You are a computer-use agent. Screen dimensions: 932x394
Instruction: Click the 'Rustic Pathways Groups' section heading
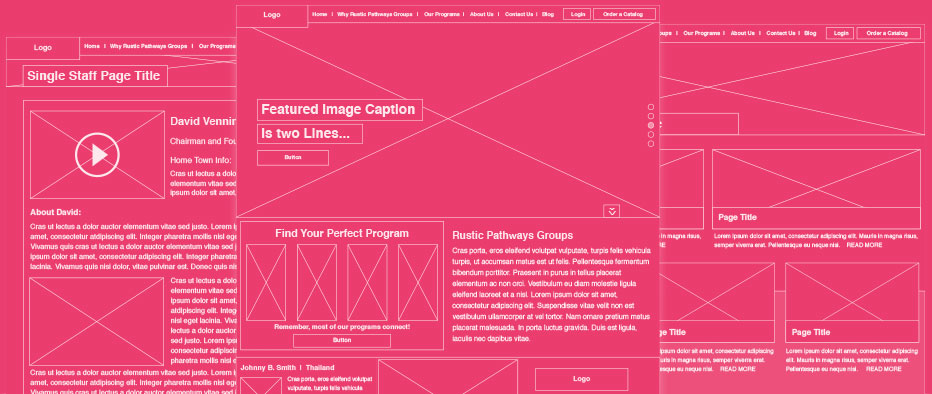coord(512,236)
